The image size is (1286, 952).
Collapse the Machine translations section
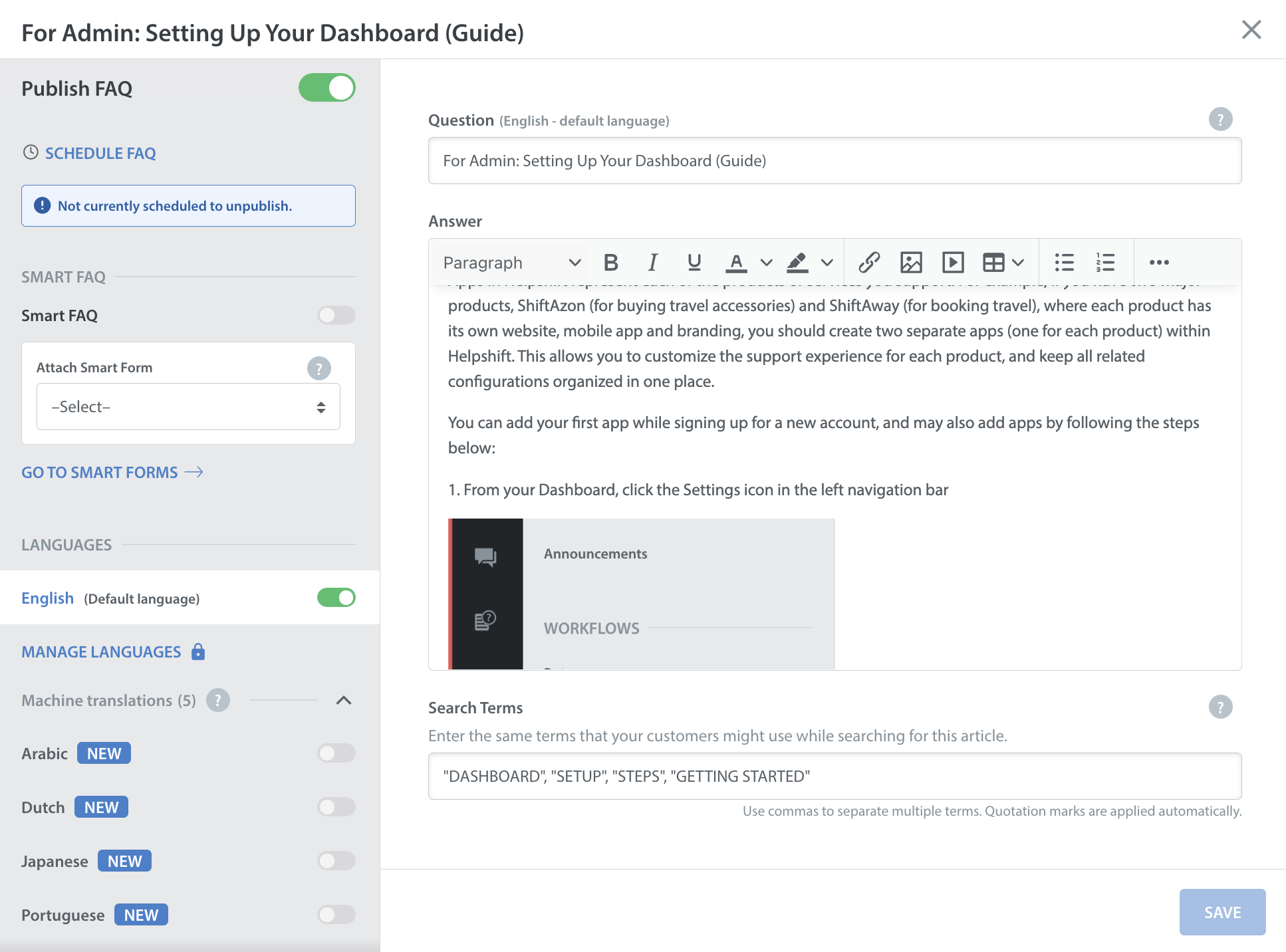point(344,700)
